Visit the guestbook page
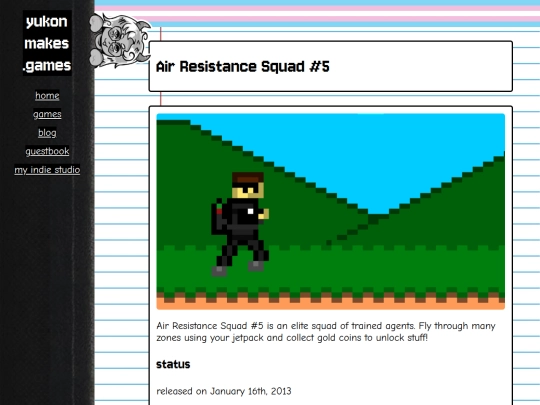Viewport: 540px width, 405px height. 47,151
